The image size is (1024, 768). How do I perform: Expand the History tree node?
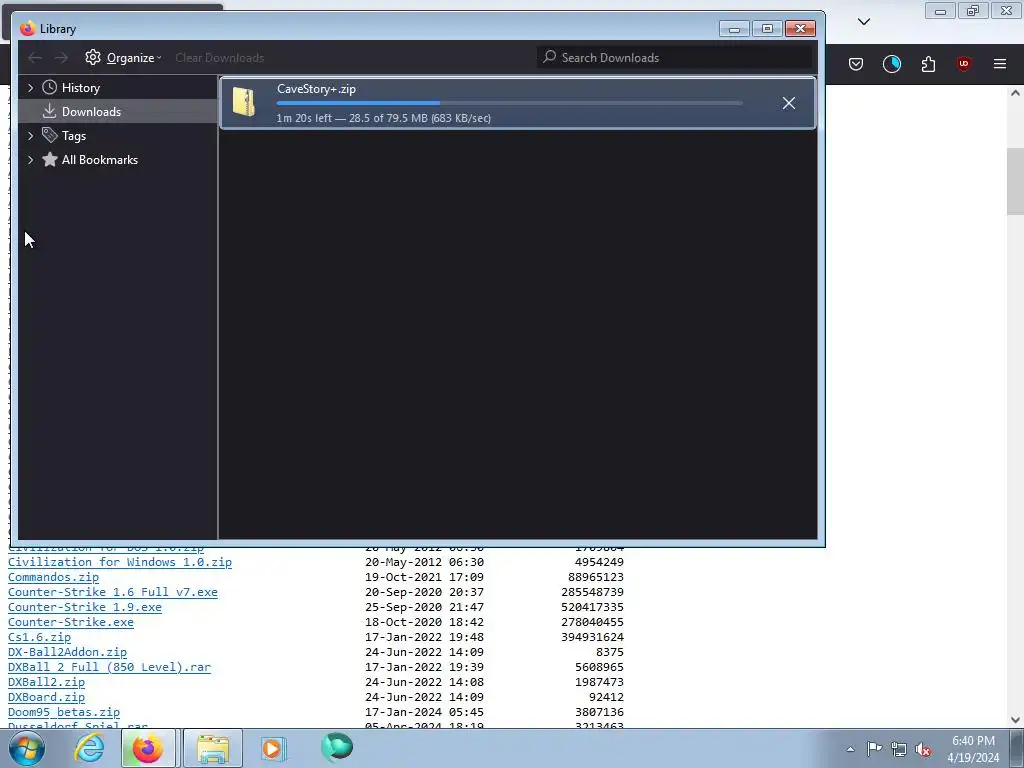30,88
